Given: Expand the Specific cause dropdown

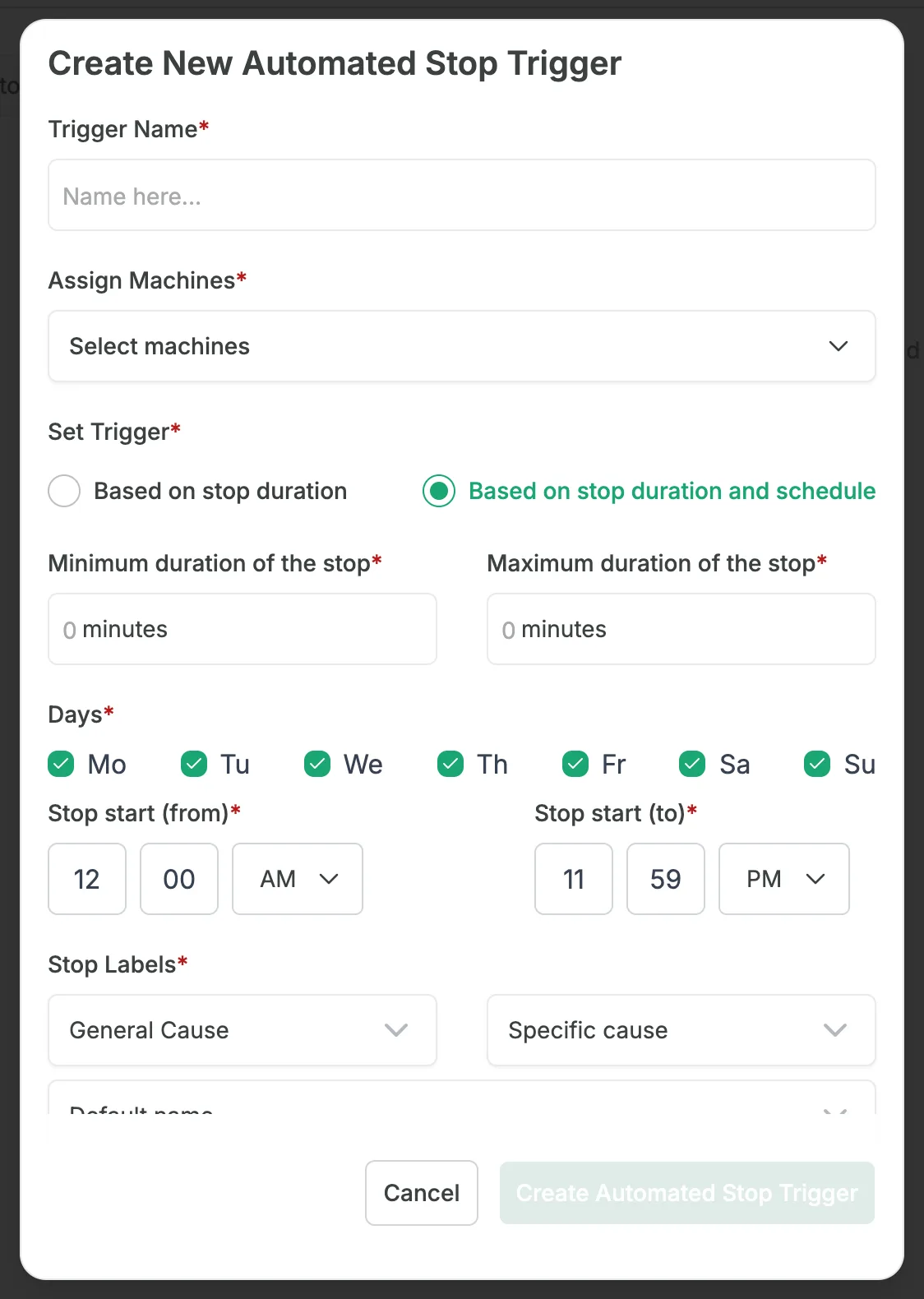Looking at the screenshot, I should [681, 1030].
